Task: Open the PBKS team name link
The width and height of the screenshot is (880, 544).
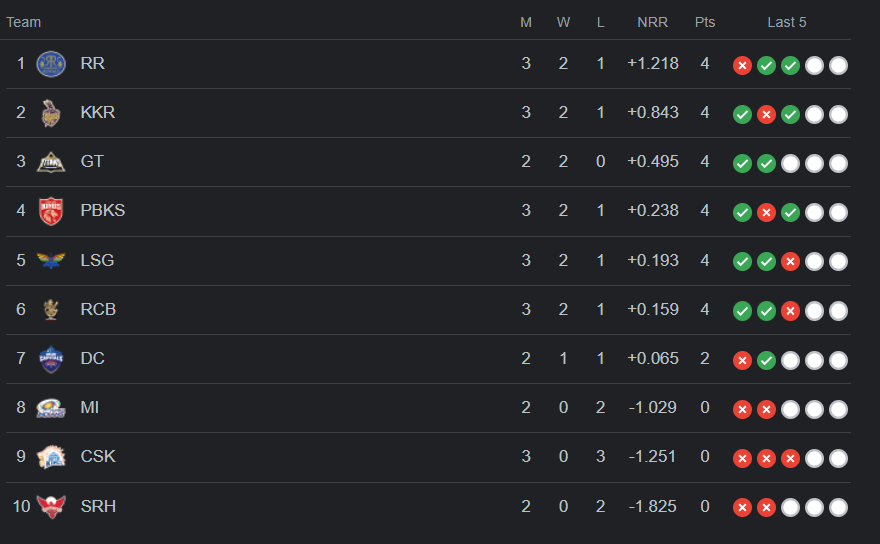Action: point(103,211)
